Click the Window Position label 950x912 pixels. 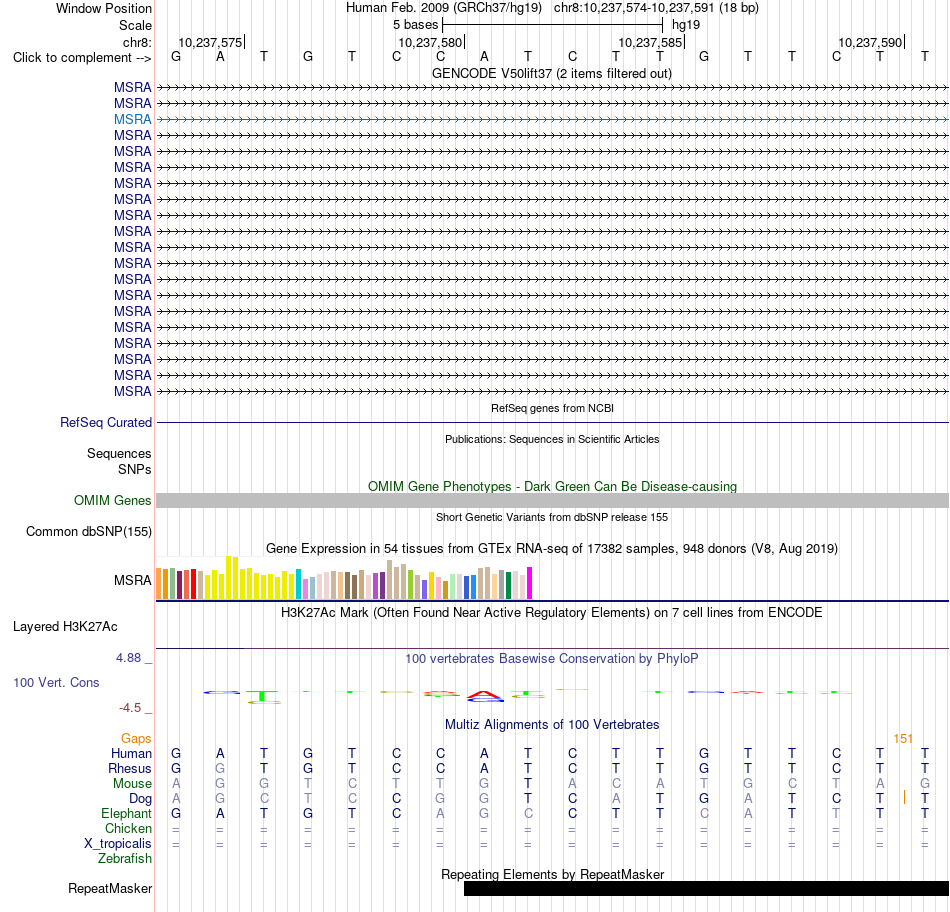coord(104,8)
